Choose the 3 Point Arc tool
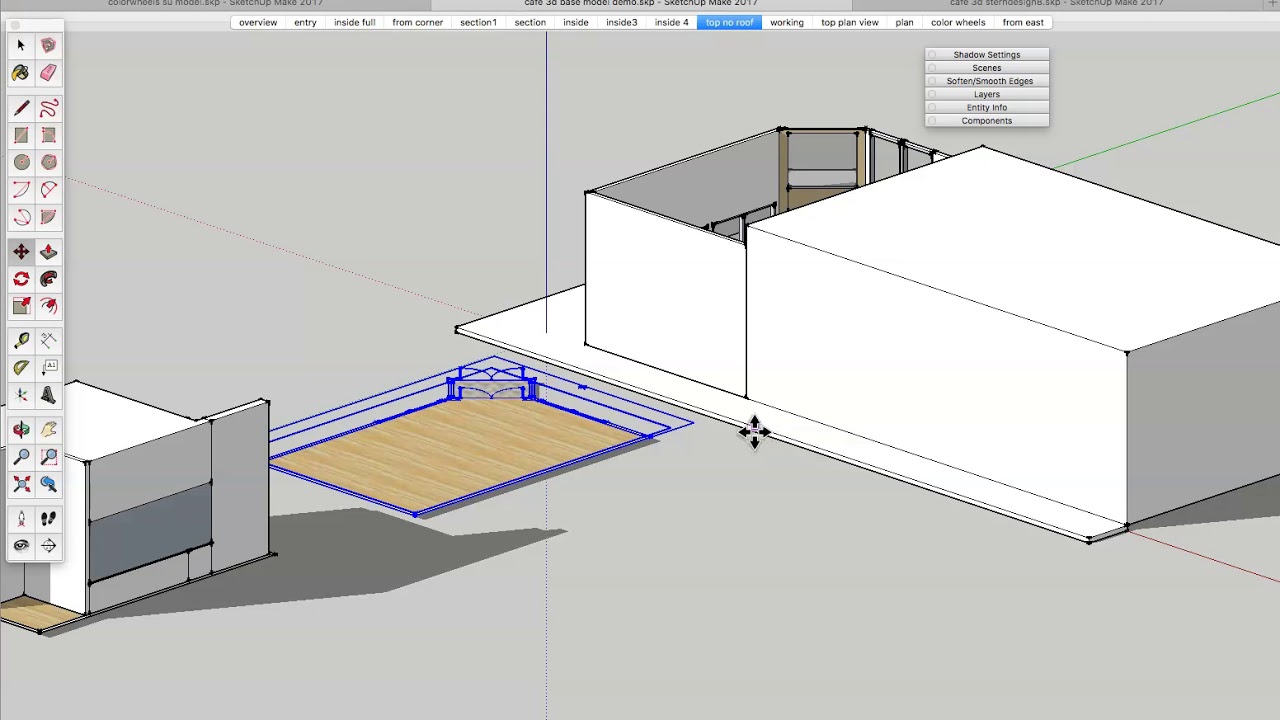The height and width of the screenshot is (720, 1280). [21, 217]
